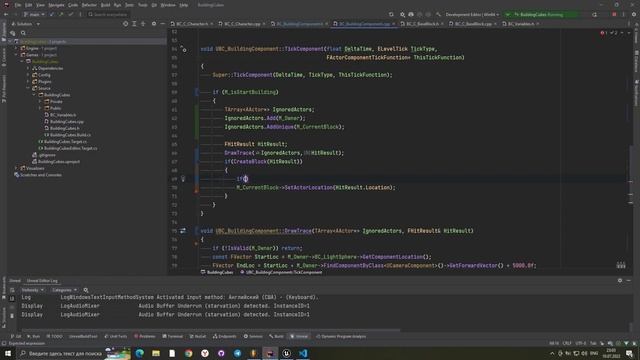Screen dimensions: 640x360
Task: Switch to the BC_C_BaseBlock.cpp tab
Action: pyautogui.click(x=473, y=24)
